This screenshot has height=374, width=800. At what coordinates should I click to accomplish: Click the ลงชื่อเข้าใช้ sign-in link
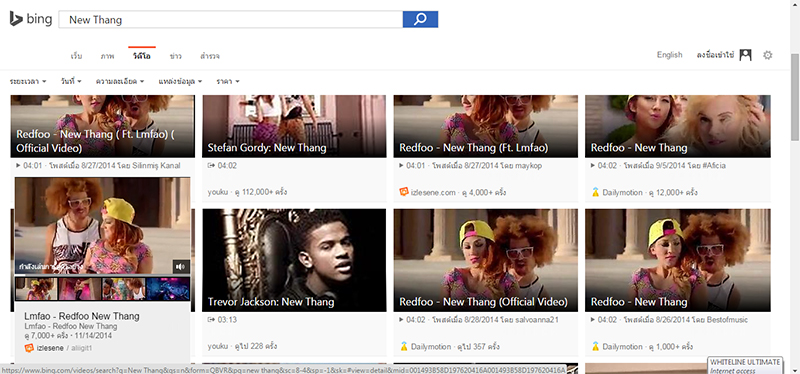(x=715, y=55)
